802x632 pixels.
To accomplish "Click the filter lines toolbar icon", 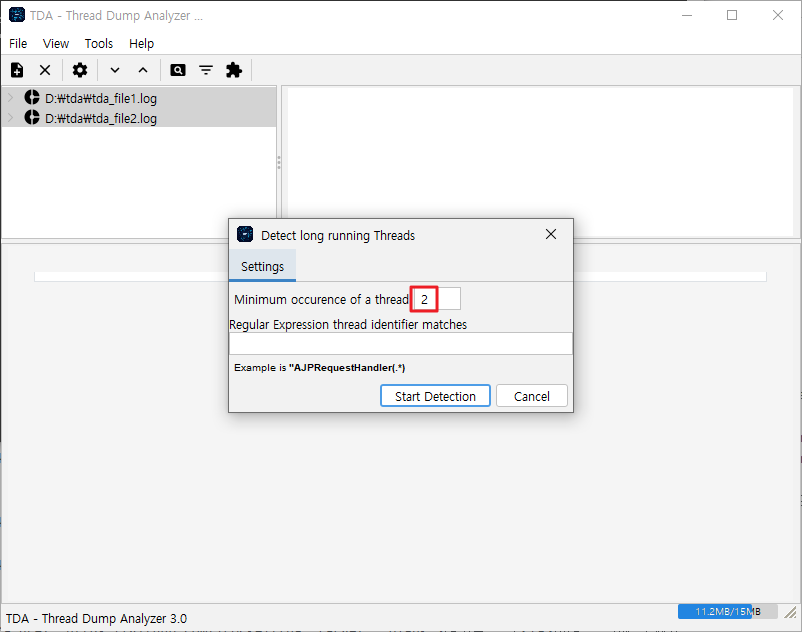I will tap(206, 70).
